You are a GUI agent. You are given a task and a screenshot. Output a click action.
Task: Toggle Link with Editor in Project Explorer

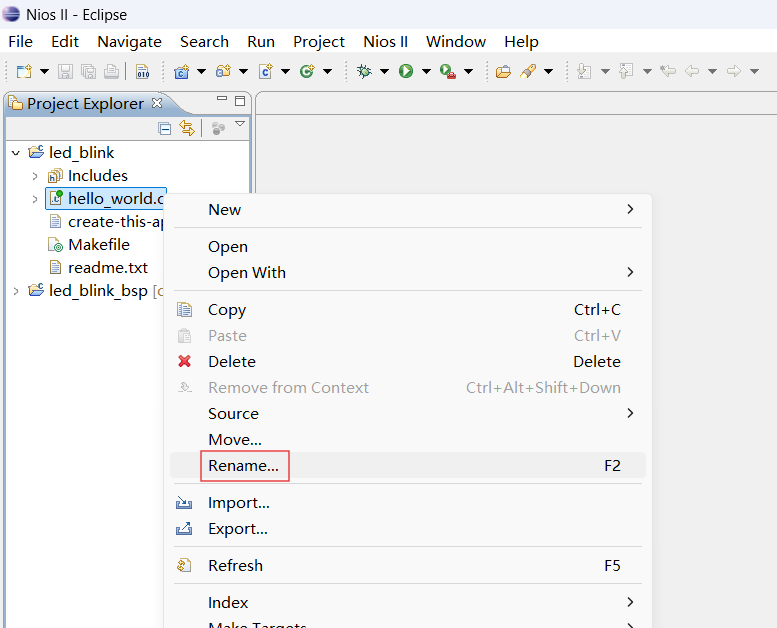pyautogui.click(x=187, y=128)
